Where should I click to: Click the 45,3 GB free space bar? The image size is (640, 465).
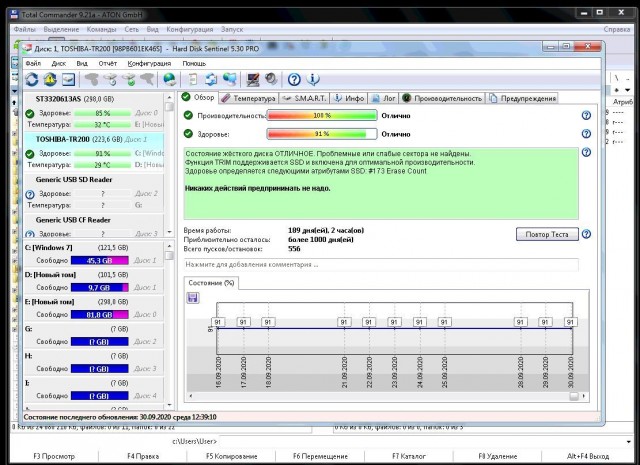100,260
